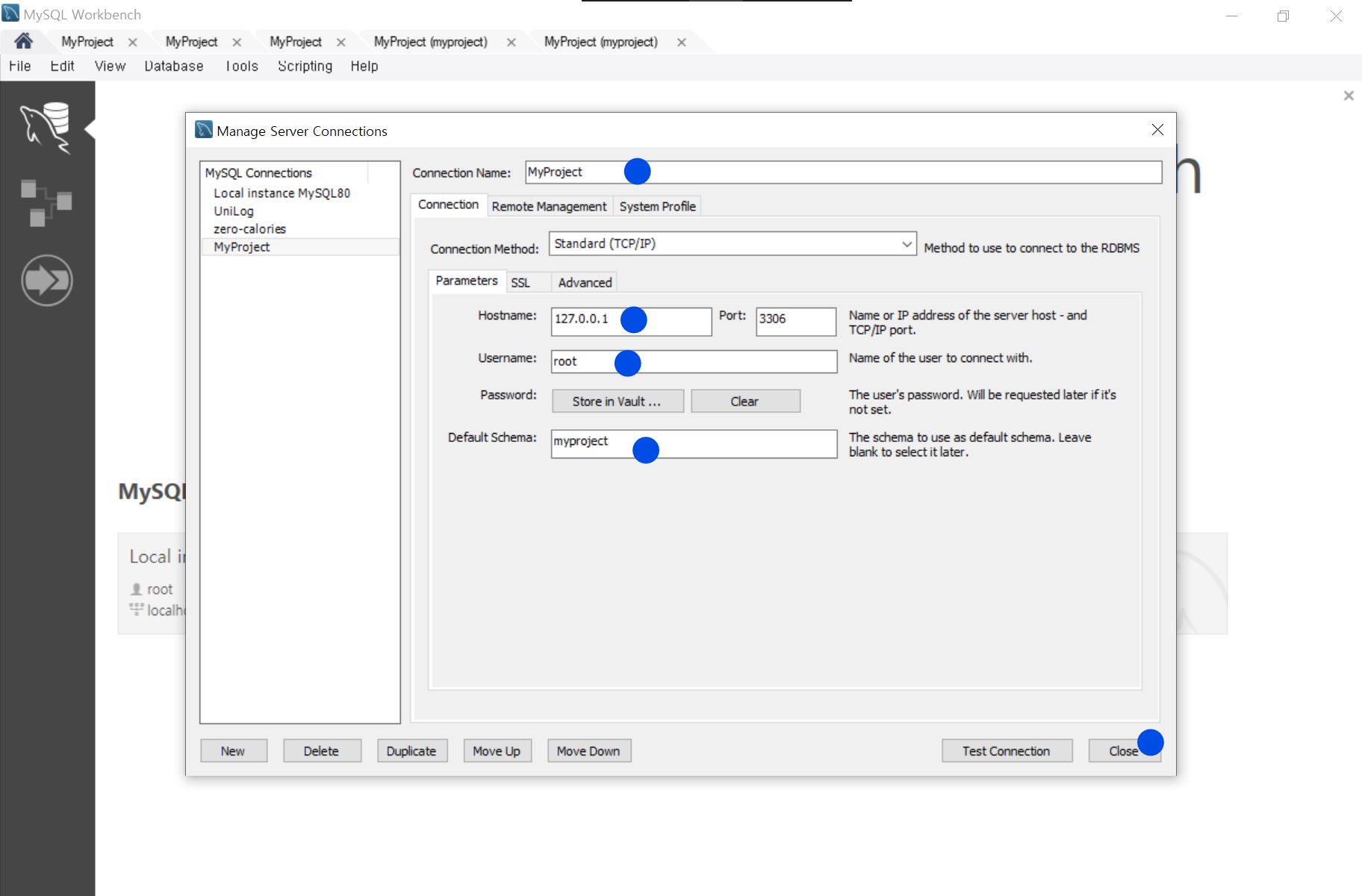
Task: Click the Connection Name field
Action: (844, 172)
